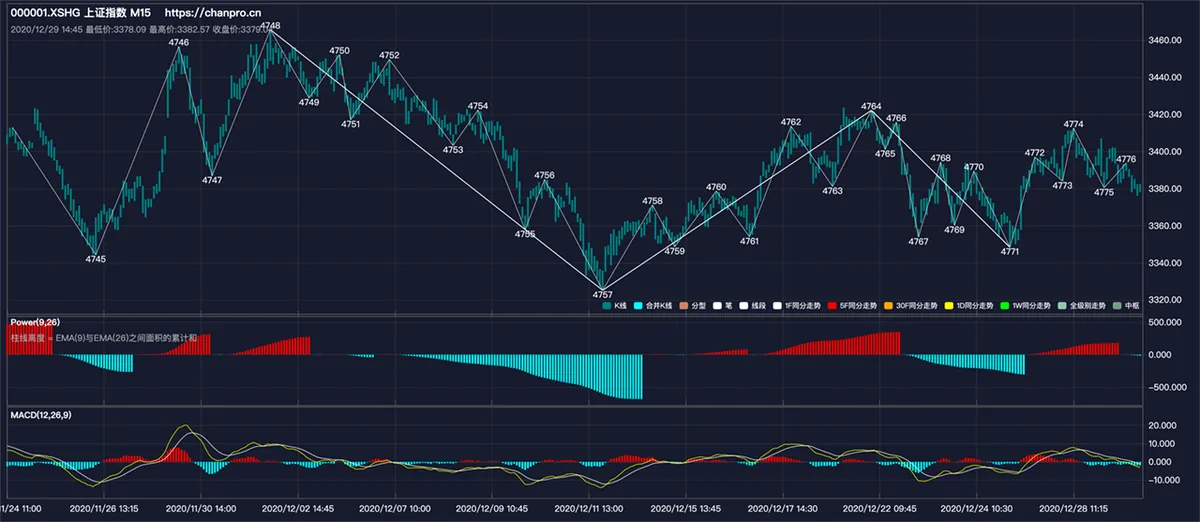Click the 3400.00 price axis label
This screenshot has width=1200, height=522.
pos(1167,152)
